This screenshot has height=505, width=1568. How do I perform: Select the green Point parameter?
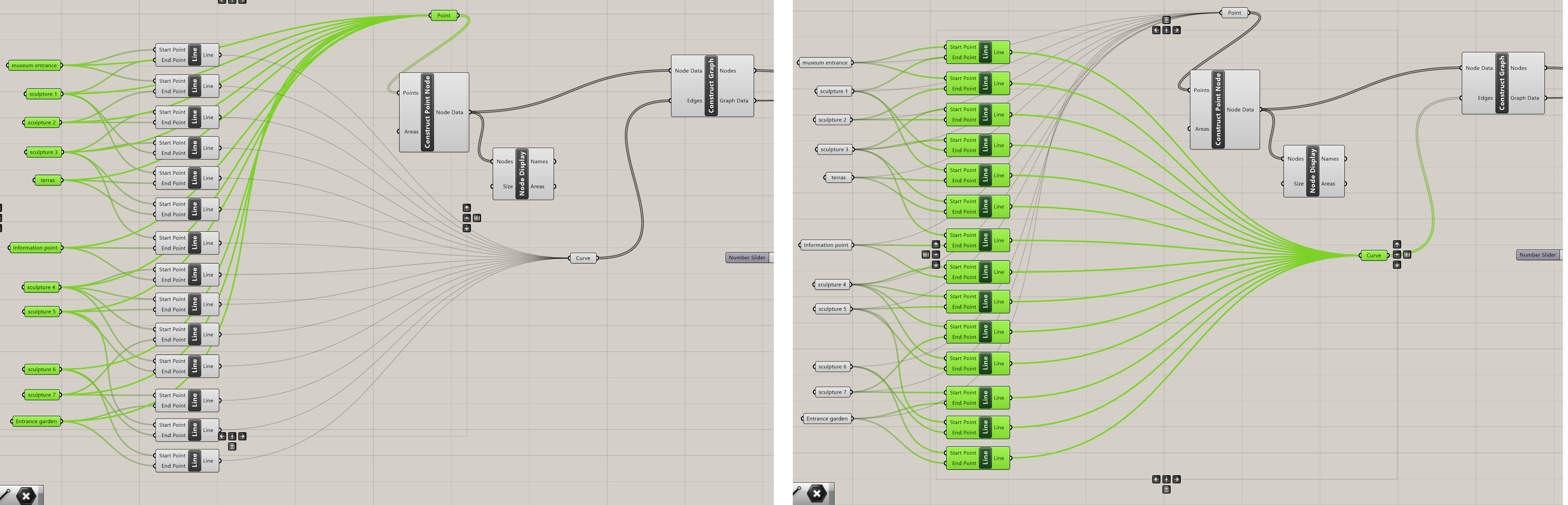pyautogui.click(x=444, y=15)
